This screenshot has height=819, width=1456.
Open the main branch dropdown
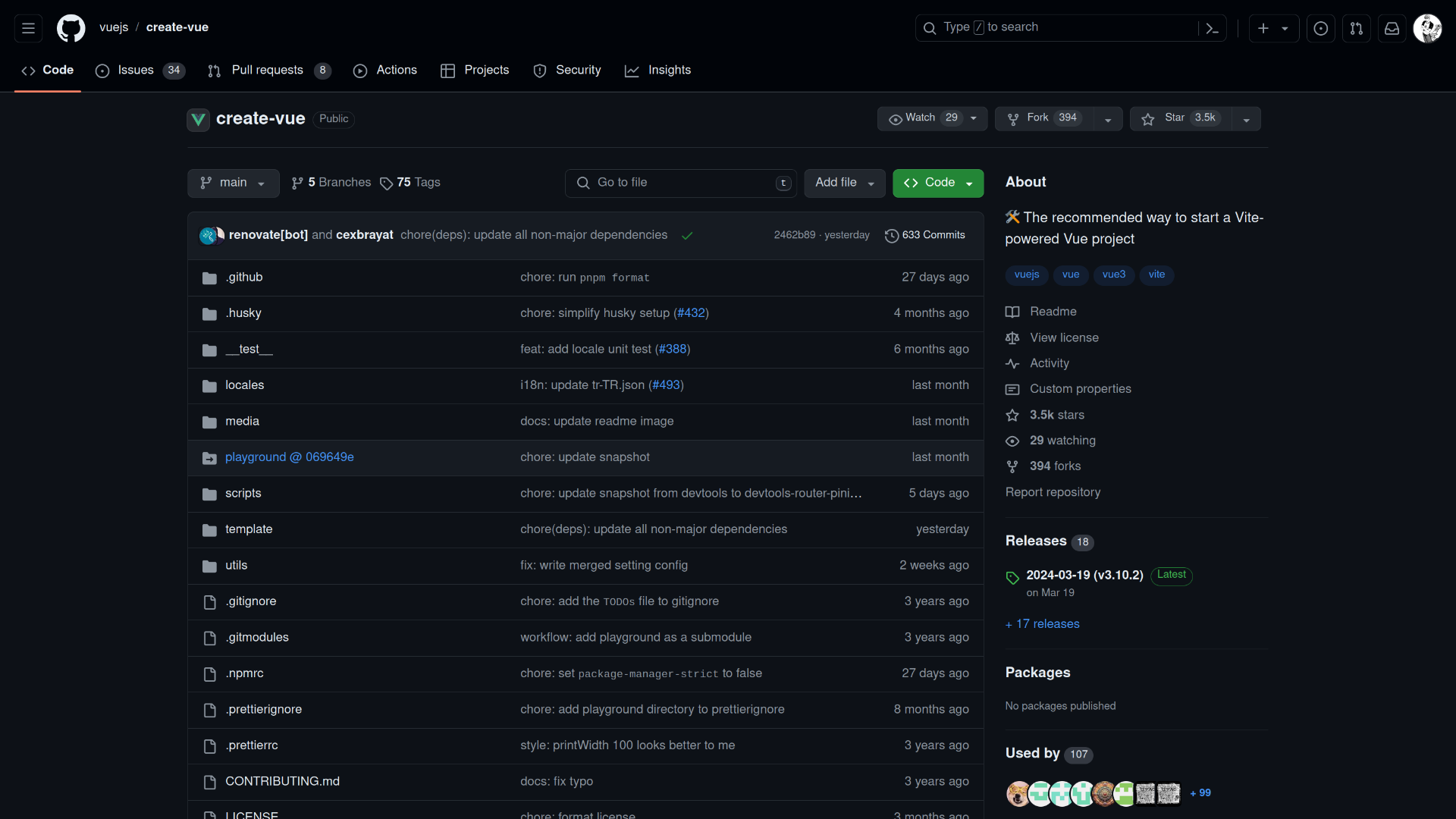[x=233, y=183]
